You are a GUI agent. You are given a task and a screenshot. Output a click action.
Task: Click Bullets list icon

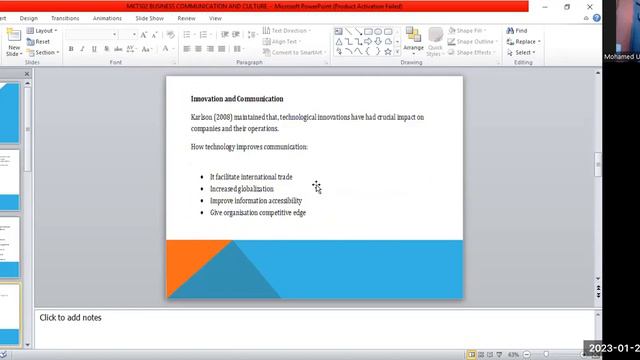(x=187, y=35)
